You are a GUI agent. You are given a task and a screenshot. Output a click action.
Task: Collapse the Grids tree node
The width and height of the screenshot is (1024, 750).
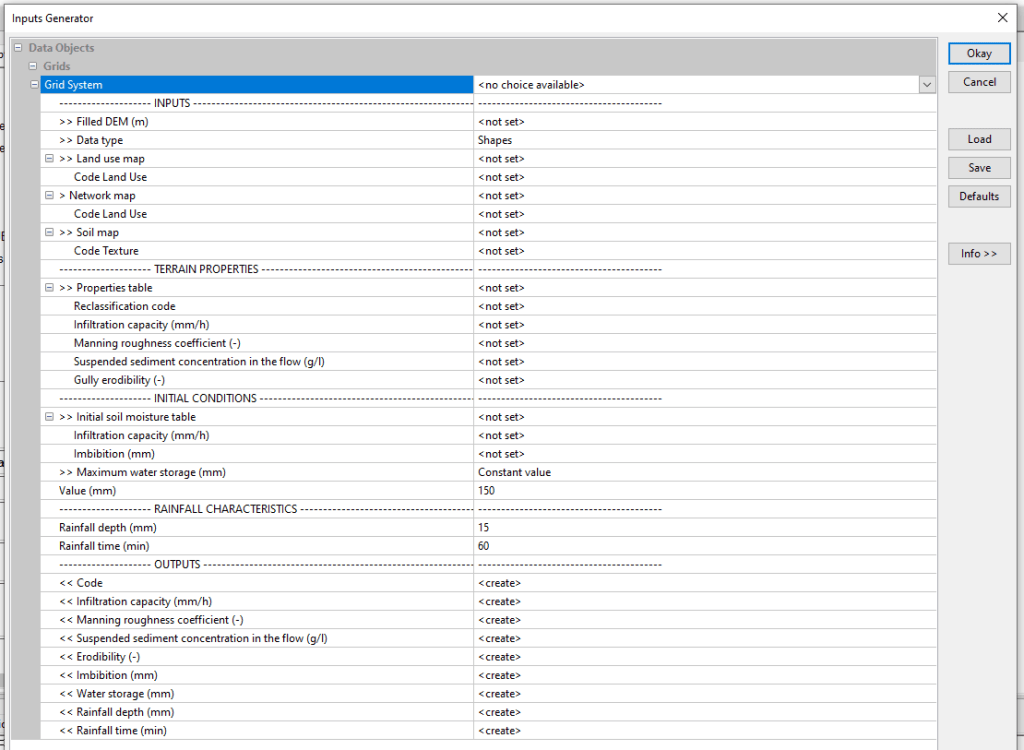point(34,66)
